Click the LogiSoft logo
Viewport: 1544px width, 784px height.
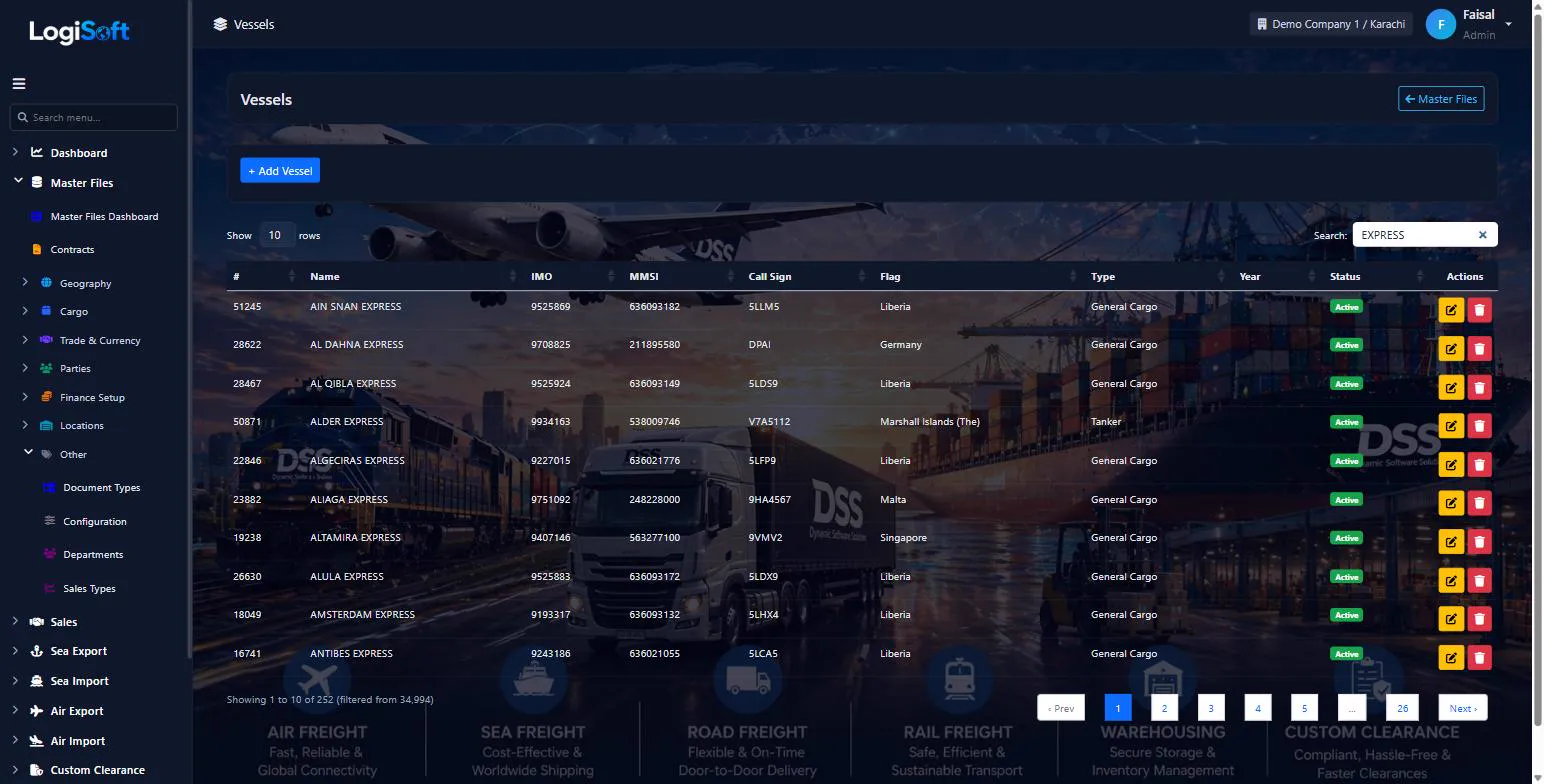point(79,32)
